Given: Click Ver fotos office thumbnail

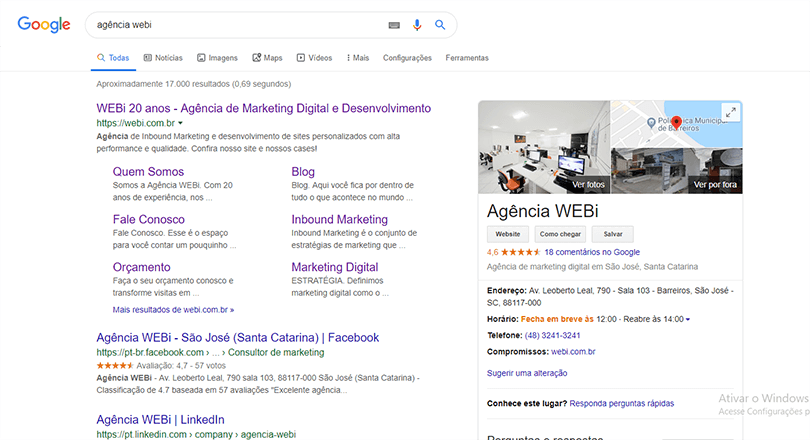Looking at the screenshot, I should pos(544,147).
